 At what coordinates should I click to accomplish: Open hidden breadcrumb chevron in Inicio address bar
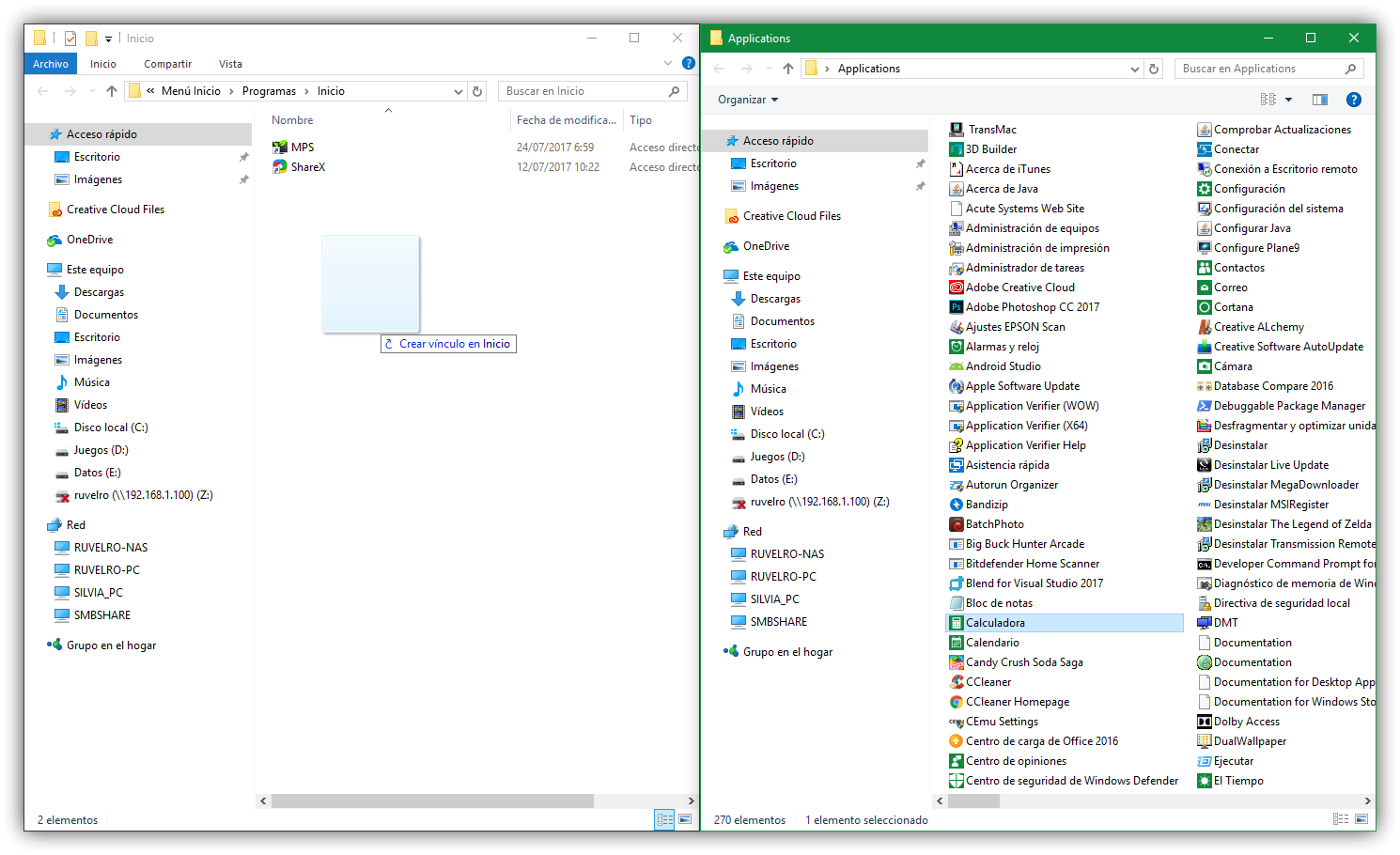pyautogui.click(x=150, y=91)
